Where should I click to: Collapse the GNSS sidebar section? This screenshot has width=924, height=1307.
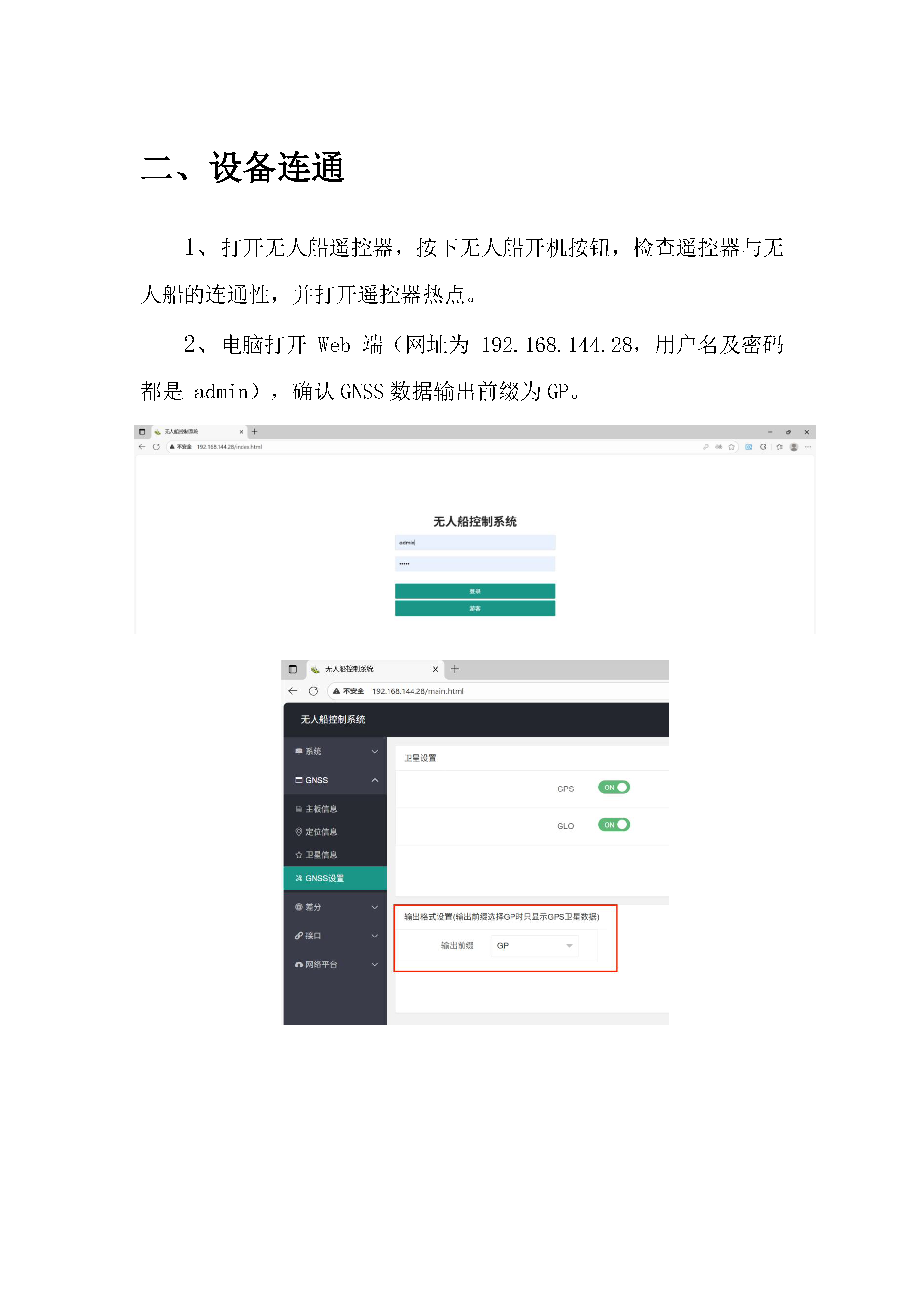(335, 780)
